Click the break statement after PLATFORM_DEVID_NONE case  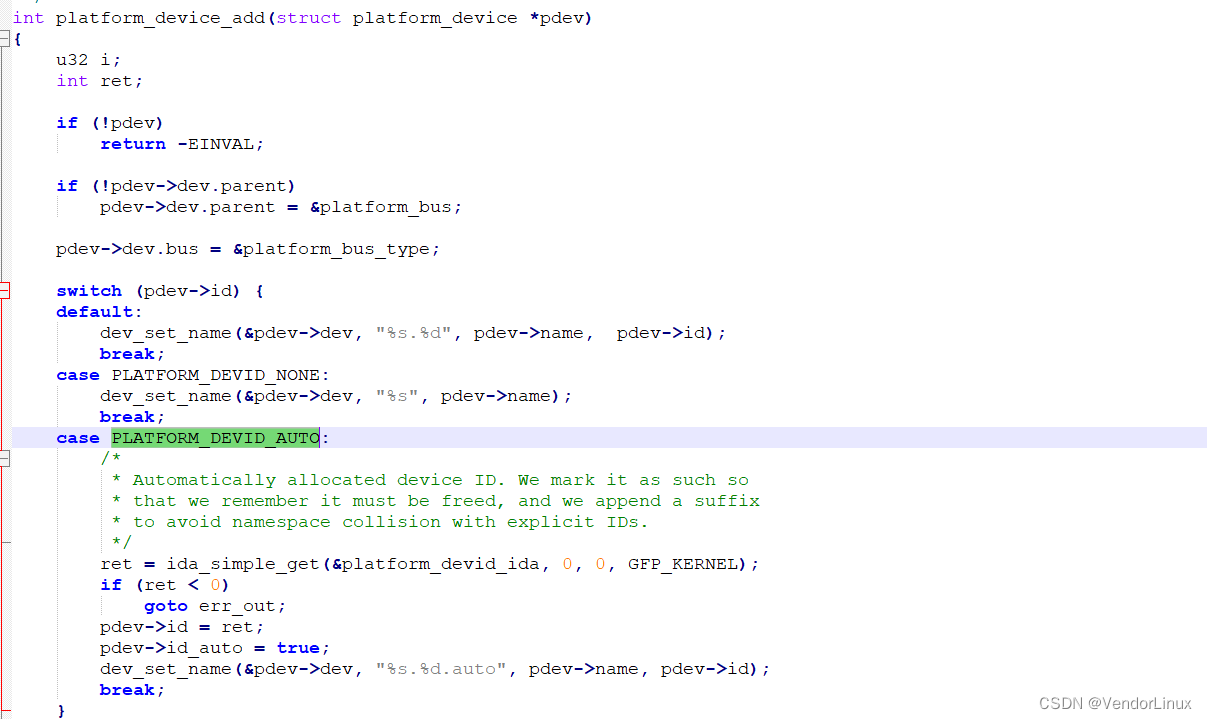pos(127,416)
